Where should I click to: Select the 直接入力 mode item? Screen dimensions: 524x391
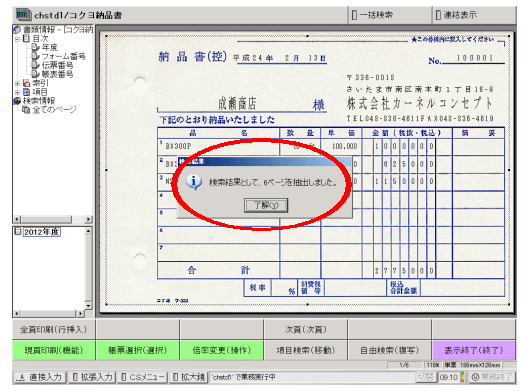point(40,377)
